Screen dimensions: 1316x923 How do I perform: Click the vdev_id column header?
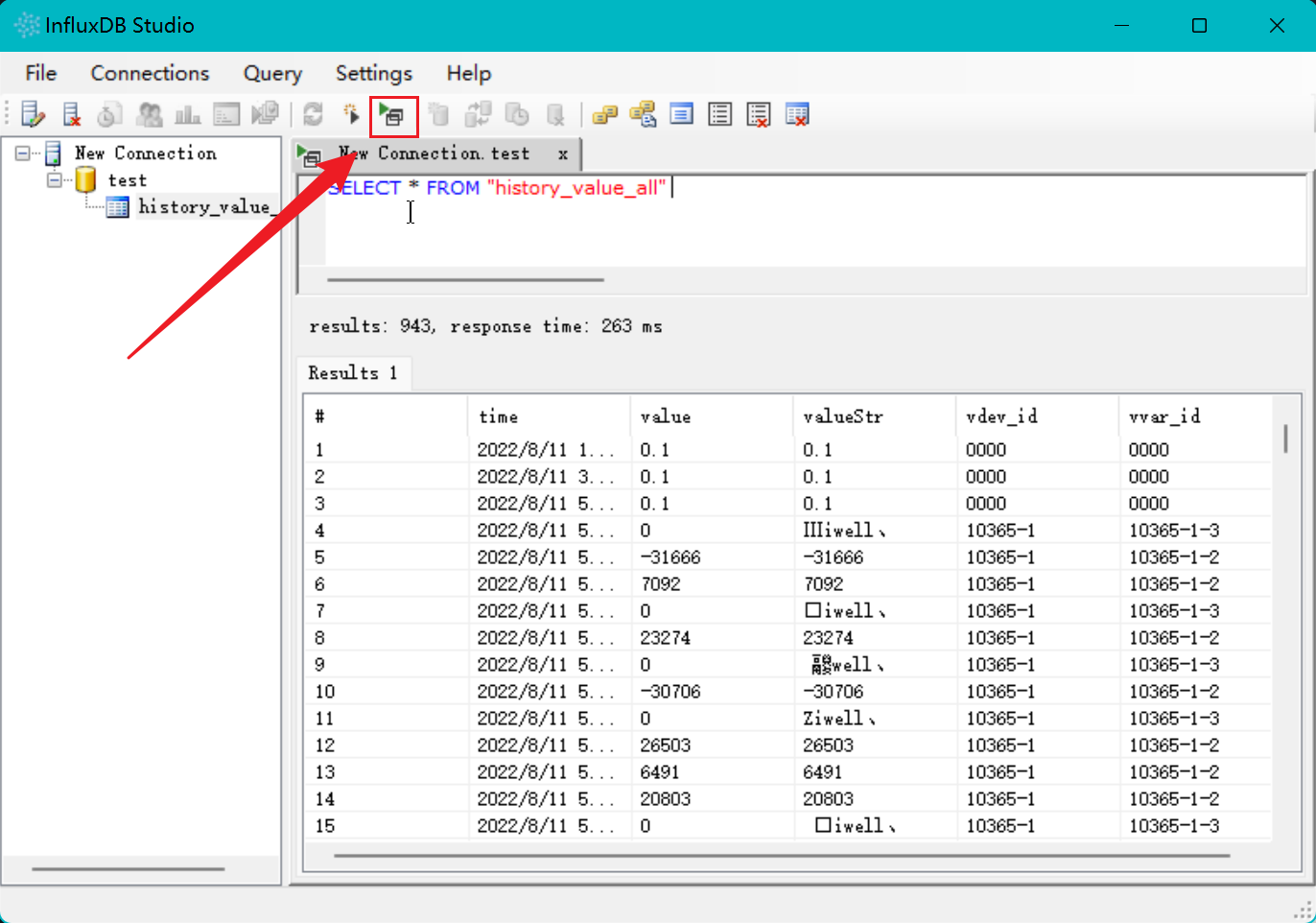point(1038,415)
